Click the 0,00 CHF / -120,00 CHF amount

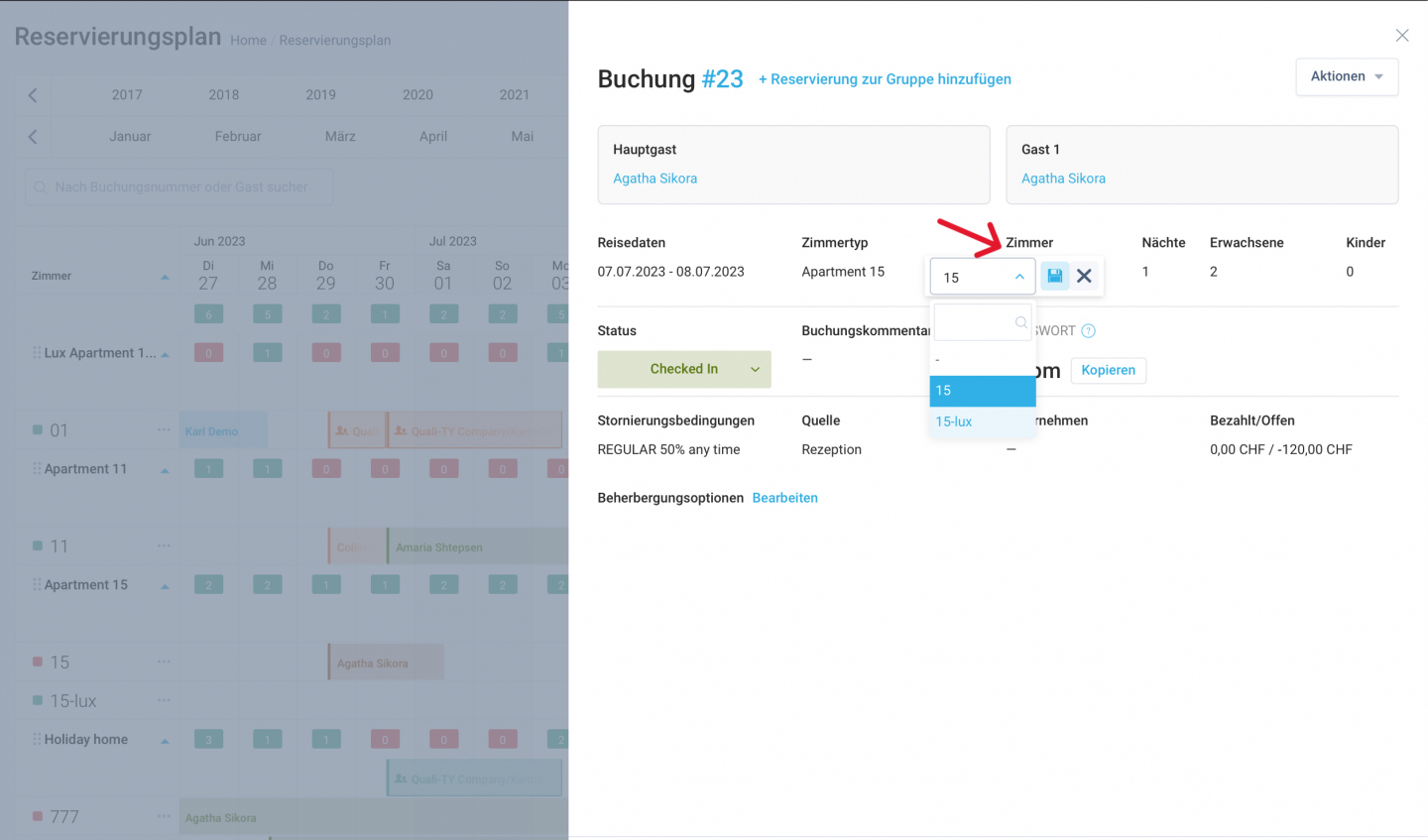[1281, 450]
